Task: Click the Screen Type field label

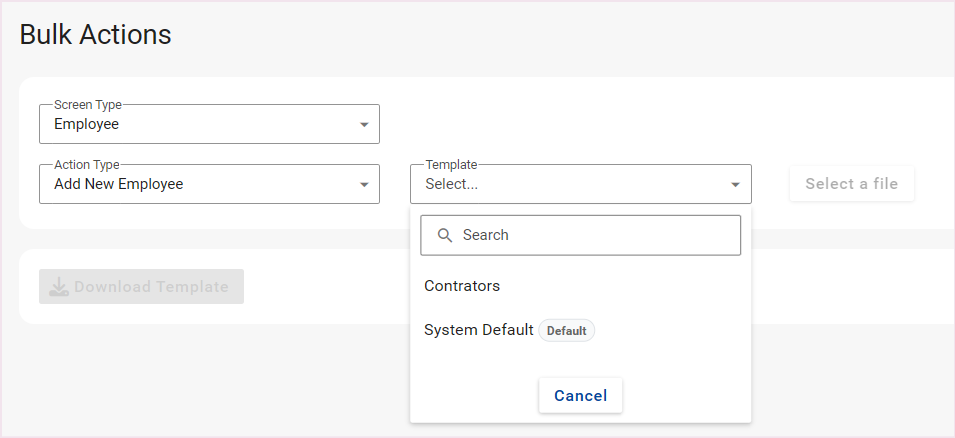Action: click(87, 104)
